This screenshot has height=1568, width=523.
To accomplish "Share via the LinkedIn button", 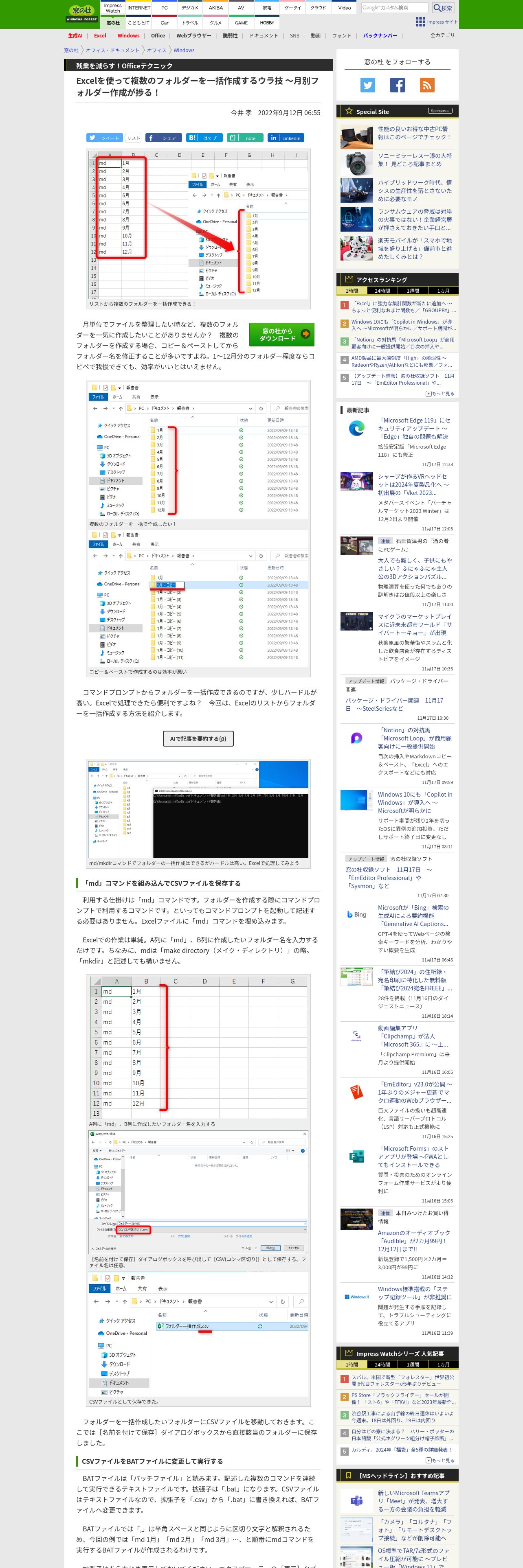I will [286, 138].
